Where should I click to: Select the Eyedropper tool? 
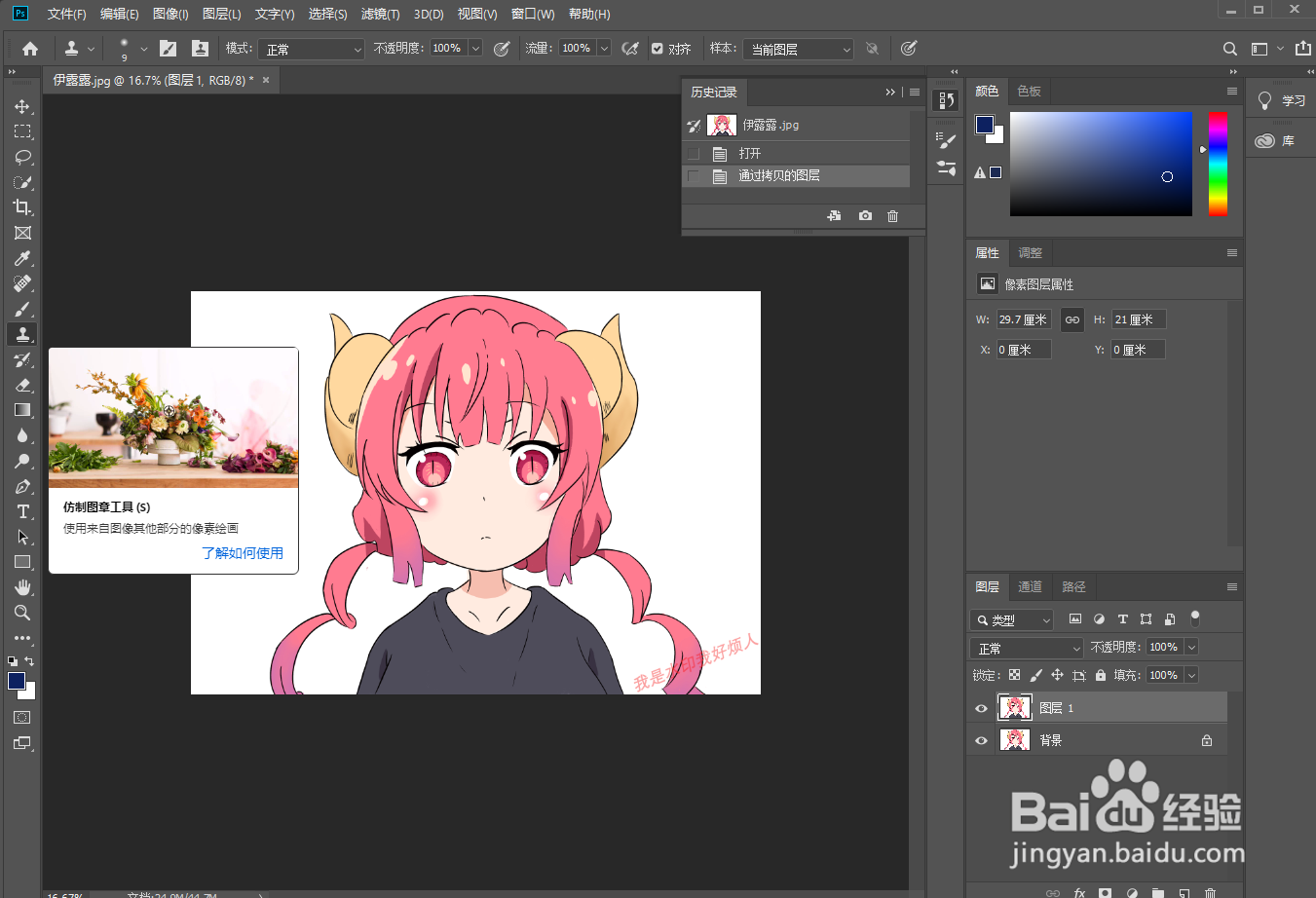coord(22,258)
